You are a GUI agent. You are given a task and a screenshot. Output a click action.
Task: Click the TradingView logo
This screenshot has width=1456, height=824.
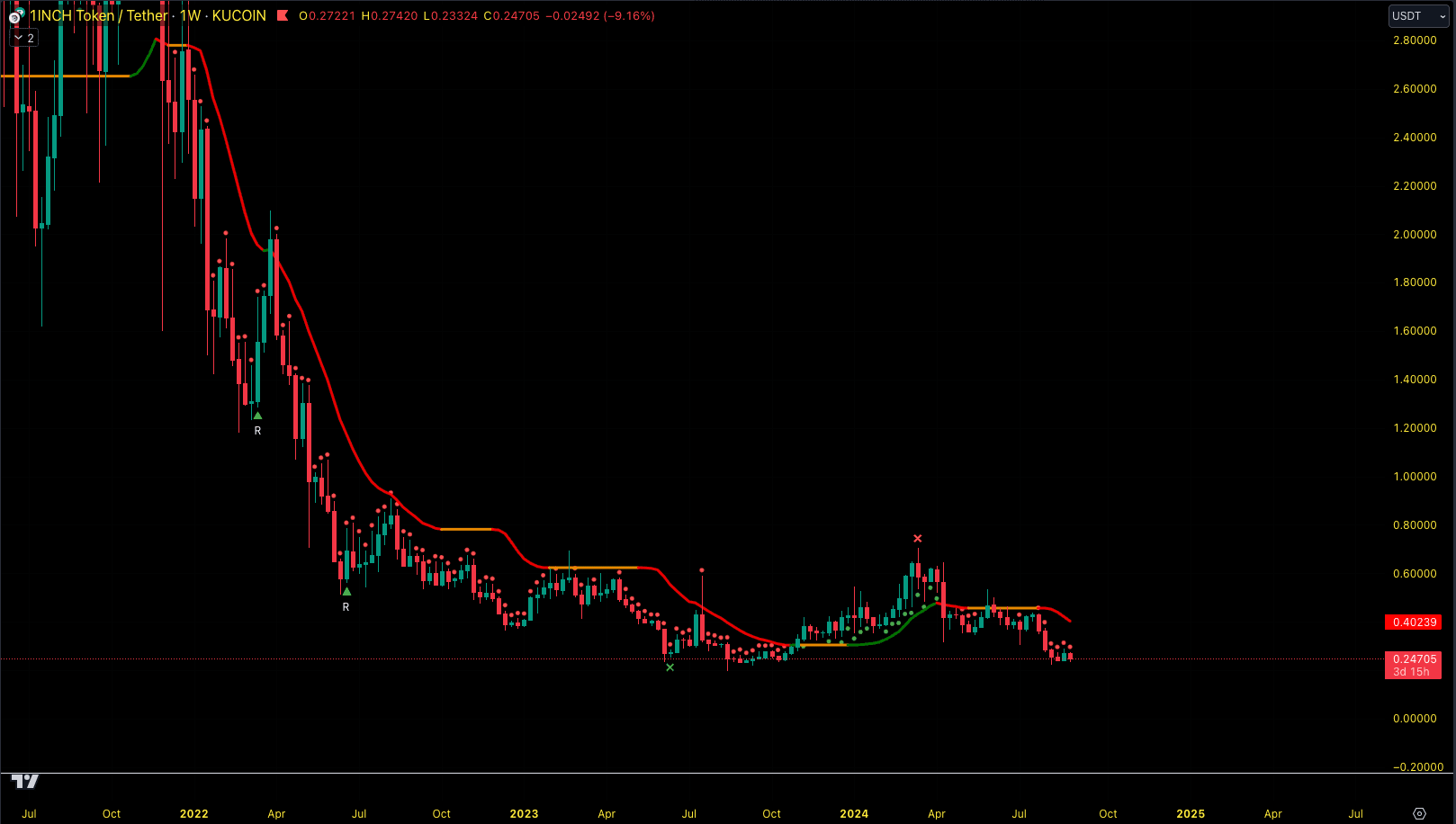(25, 781)
